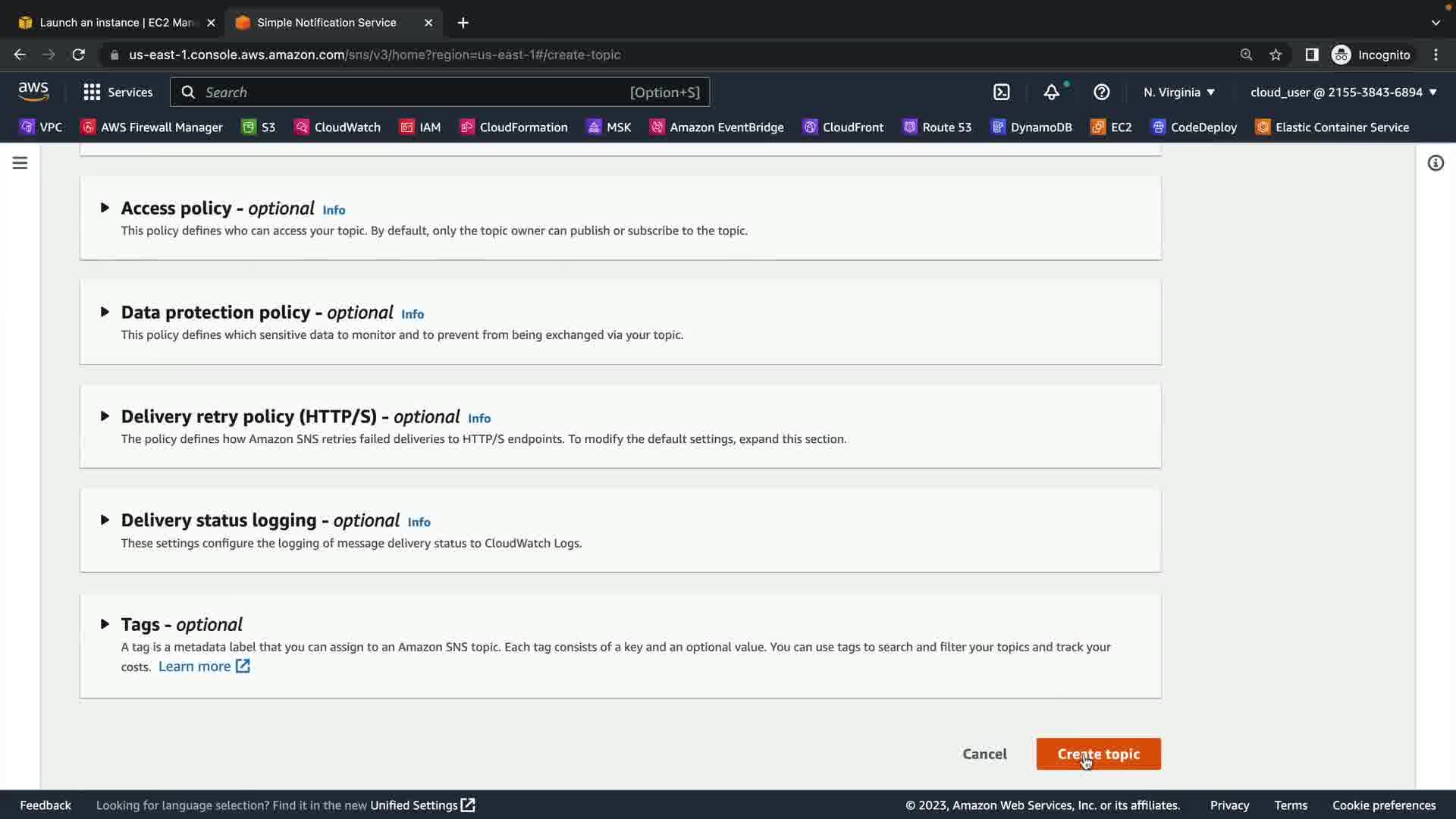Open the info panel icon at right
1456x819 pixels.
pyautogui.click(x=1435, y=163)
